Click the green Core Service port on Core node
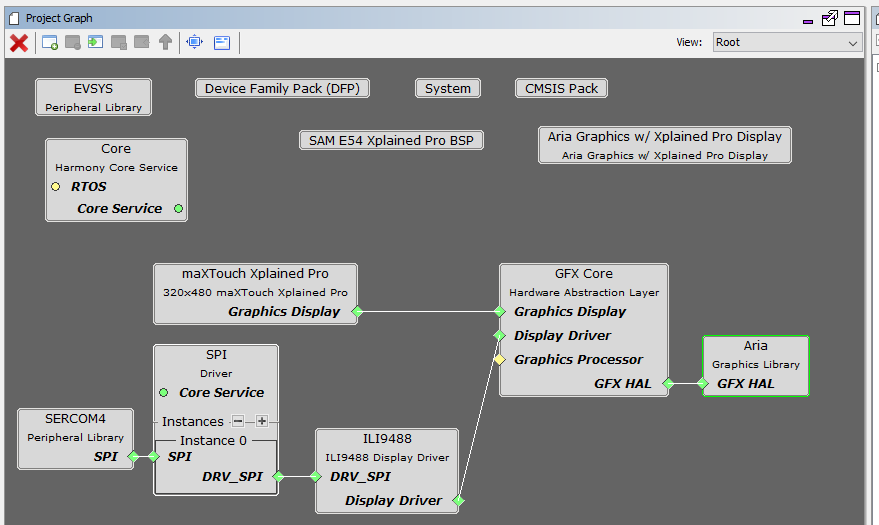The image size is (879, 525). [178, 208]
